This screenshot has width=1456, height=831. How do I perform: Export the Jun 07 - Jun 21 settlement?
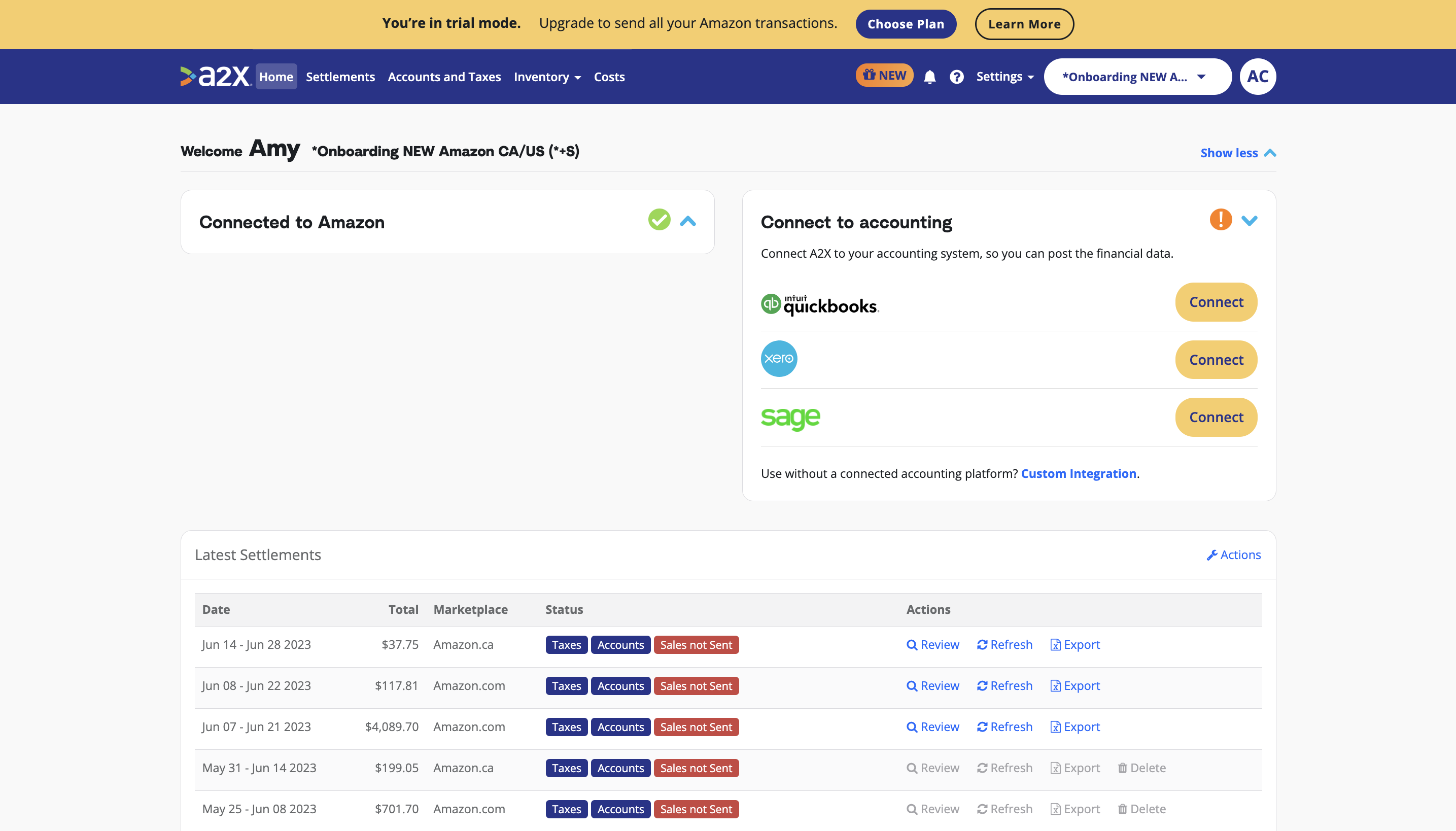tap(1074, 726)
